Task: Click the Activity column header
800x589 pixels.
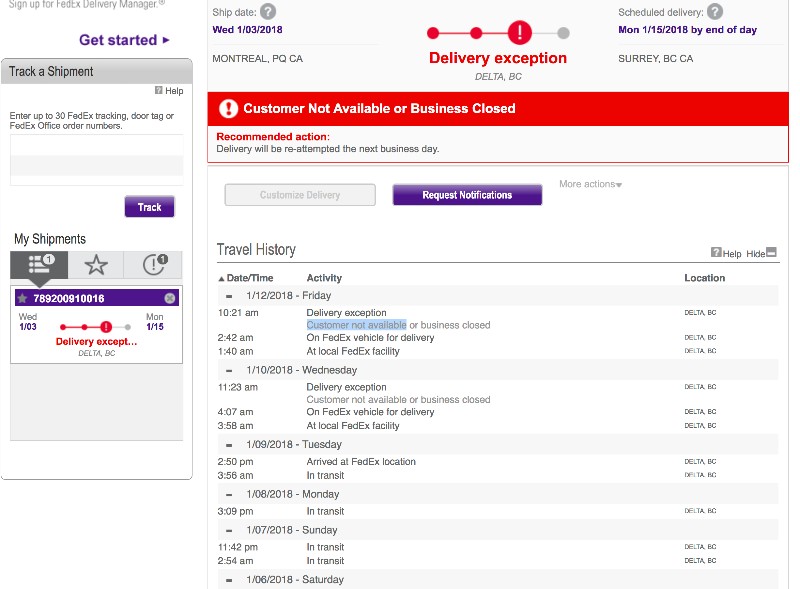Action: tap(324, 278)
